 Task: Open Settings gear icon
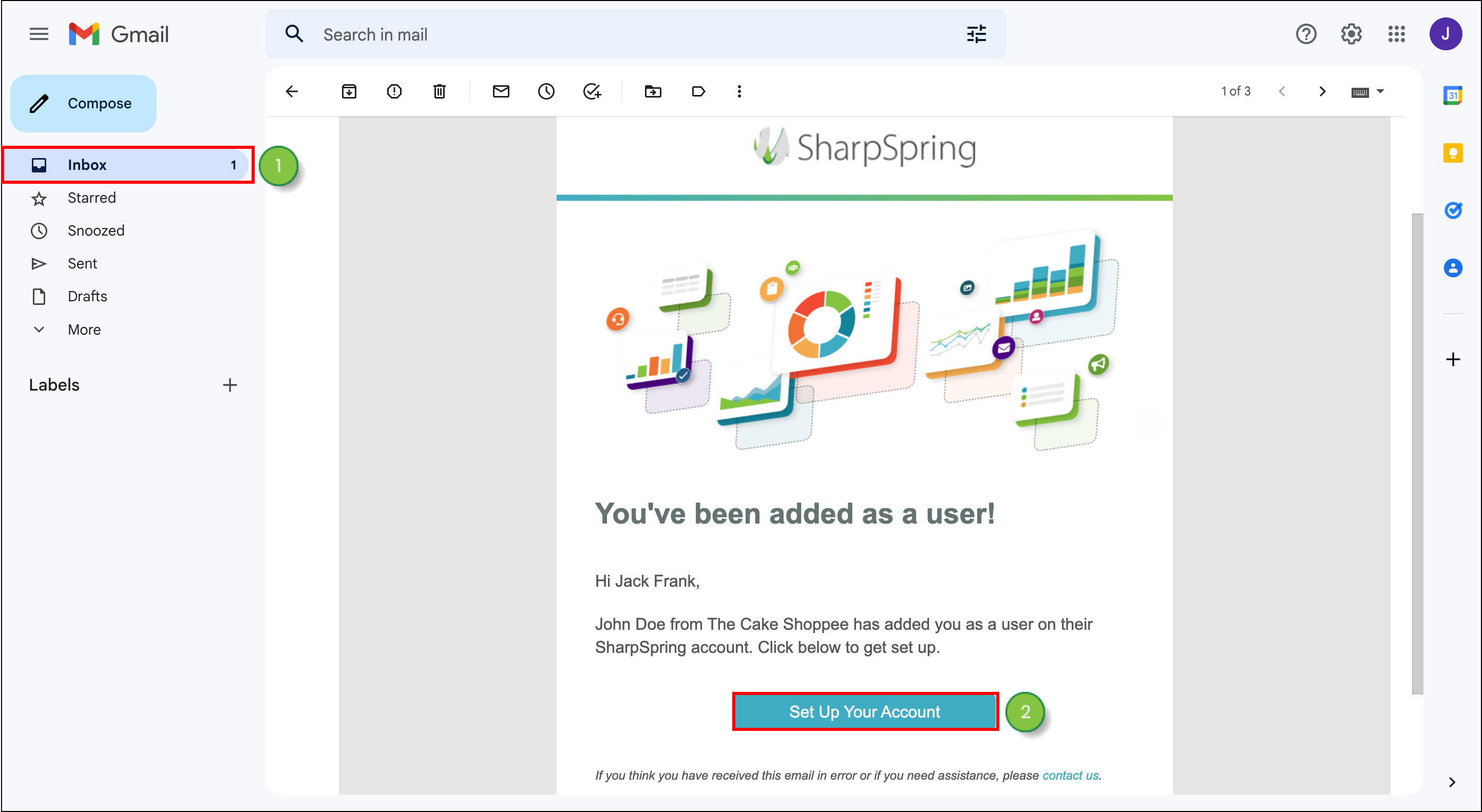tap(1351, 34)
